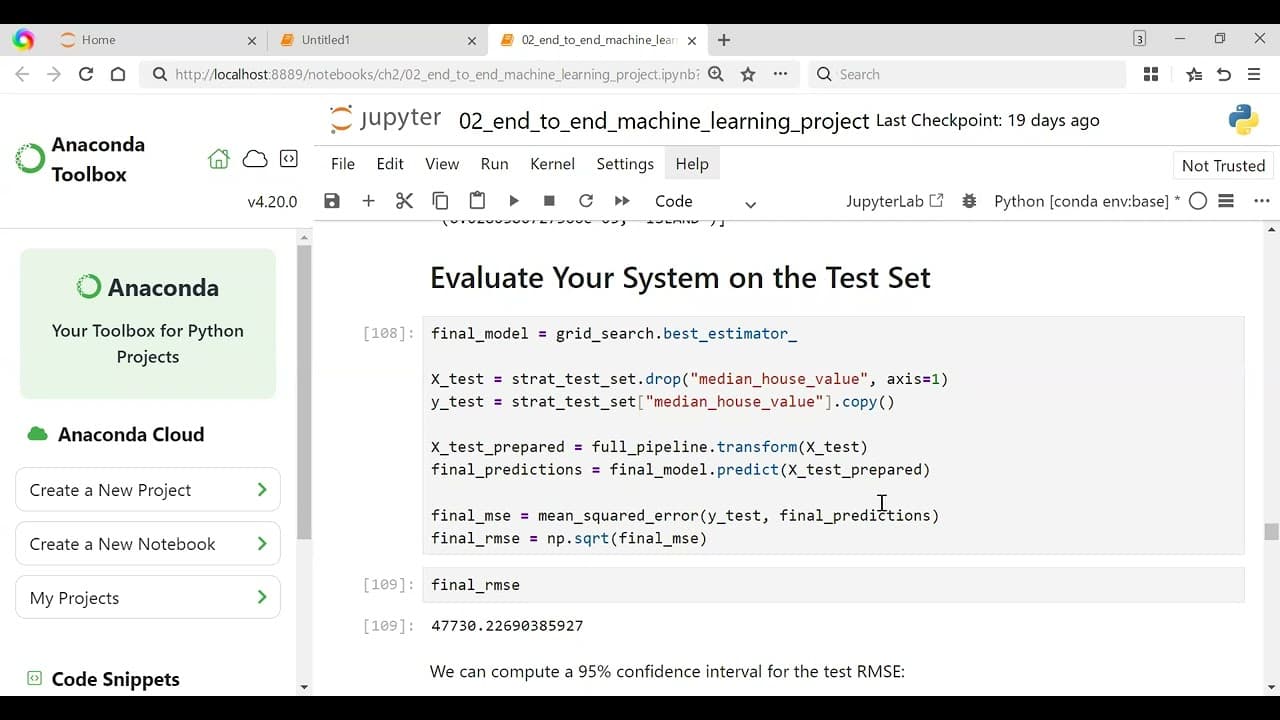Open notebook in JupyterLab link
1280x720 pixels.
(x=895, y=201)
